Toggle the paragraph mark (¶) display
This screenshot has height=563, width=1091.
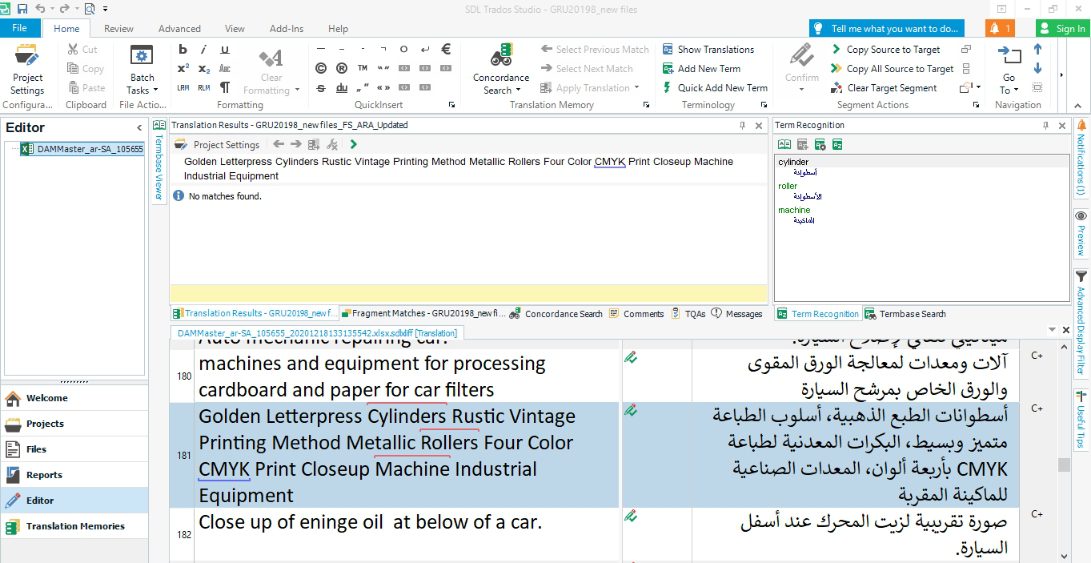tap(225, 88)
